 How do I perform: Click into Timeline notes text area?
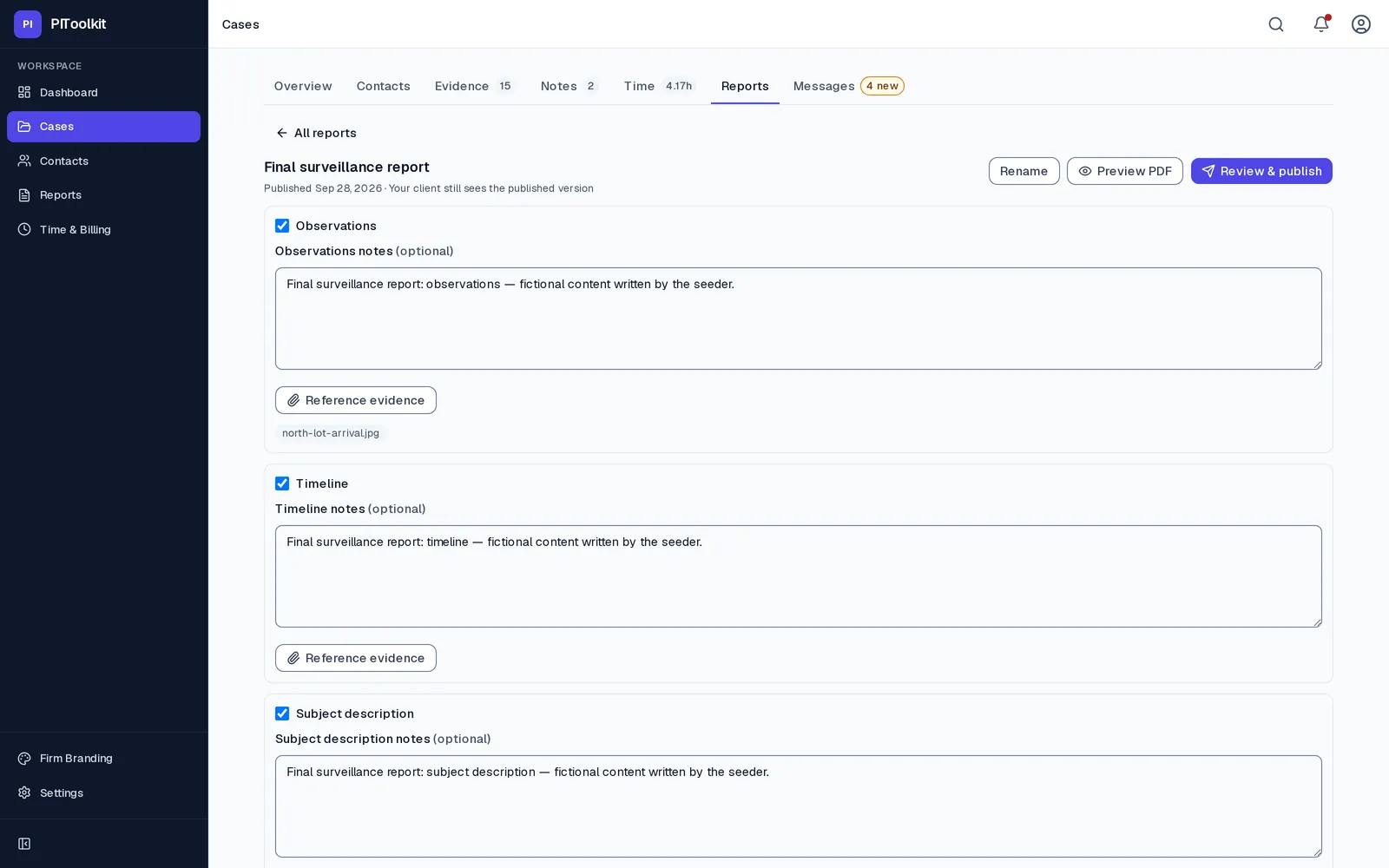pyautogui.click(x=799, y=576)
